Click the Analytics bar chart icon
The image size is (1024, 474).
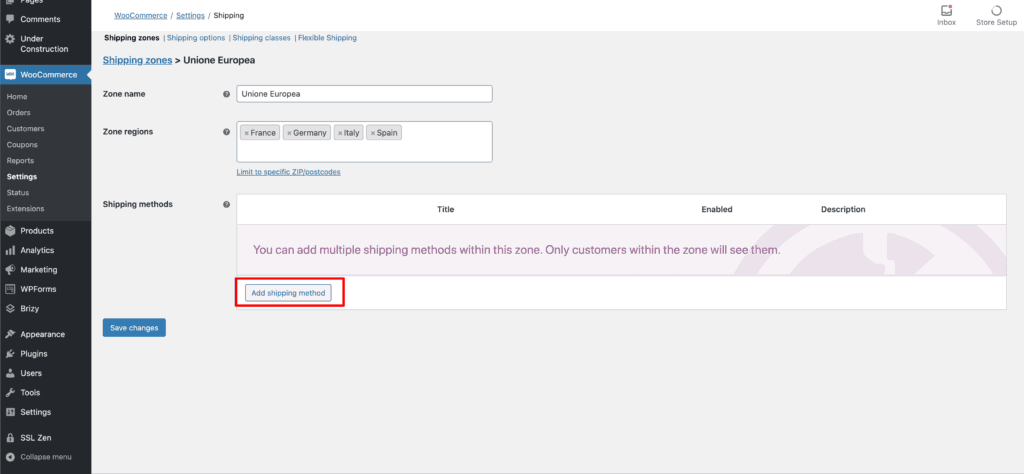(x=10, y=250)
